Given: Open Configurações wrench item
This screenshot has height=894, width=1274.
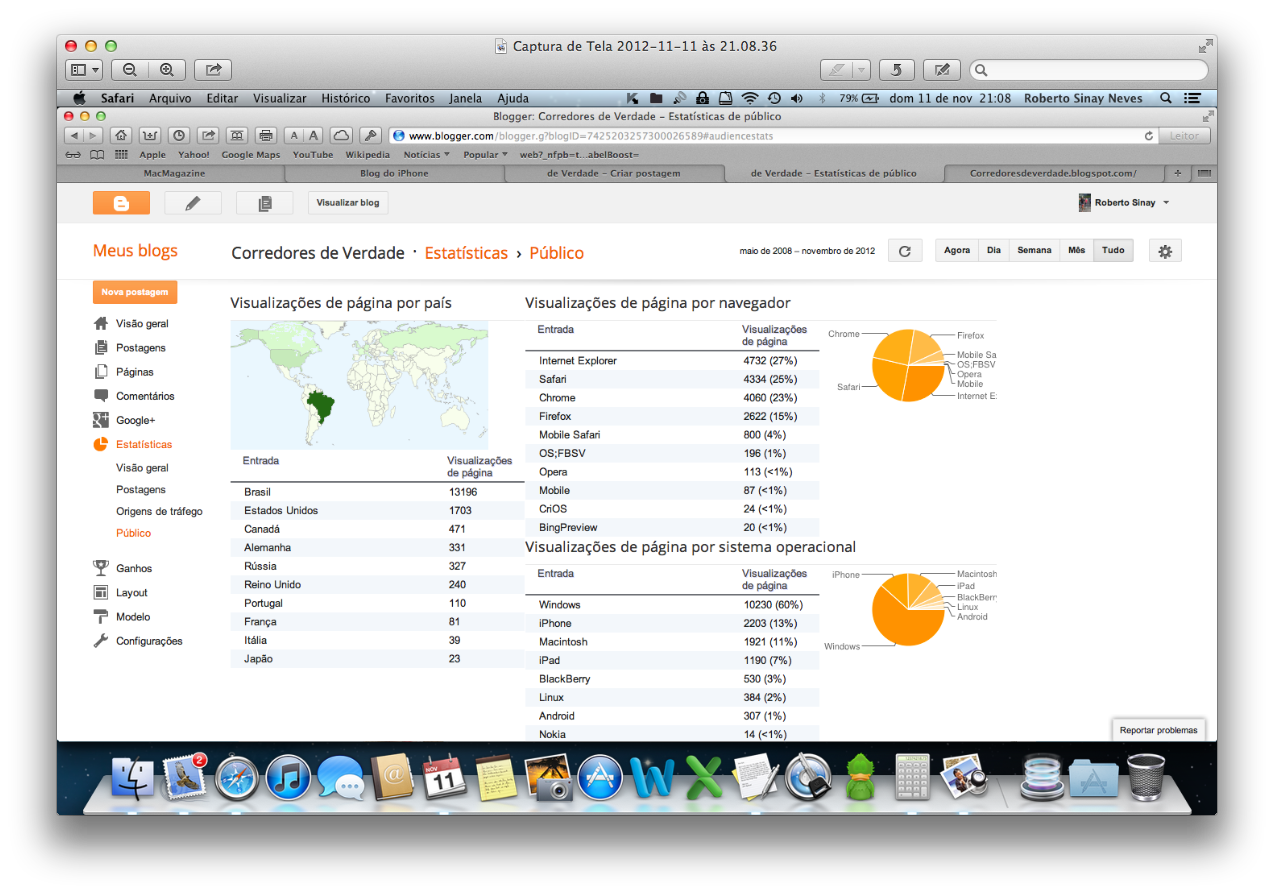Looking at the screenshot, I should point(138,641).
